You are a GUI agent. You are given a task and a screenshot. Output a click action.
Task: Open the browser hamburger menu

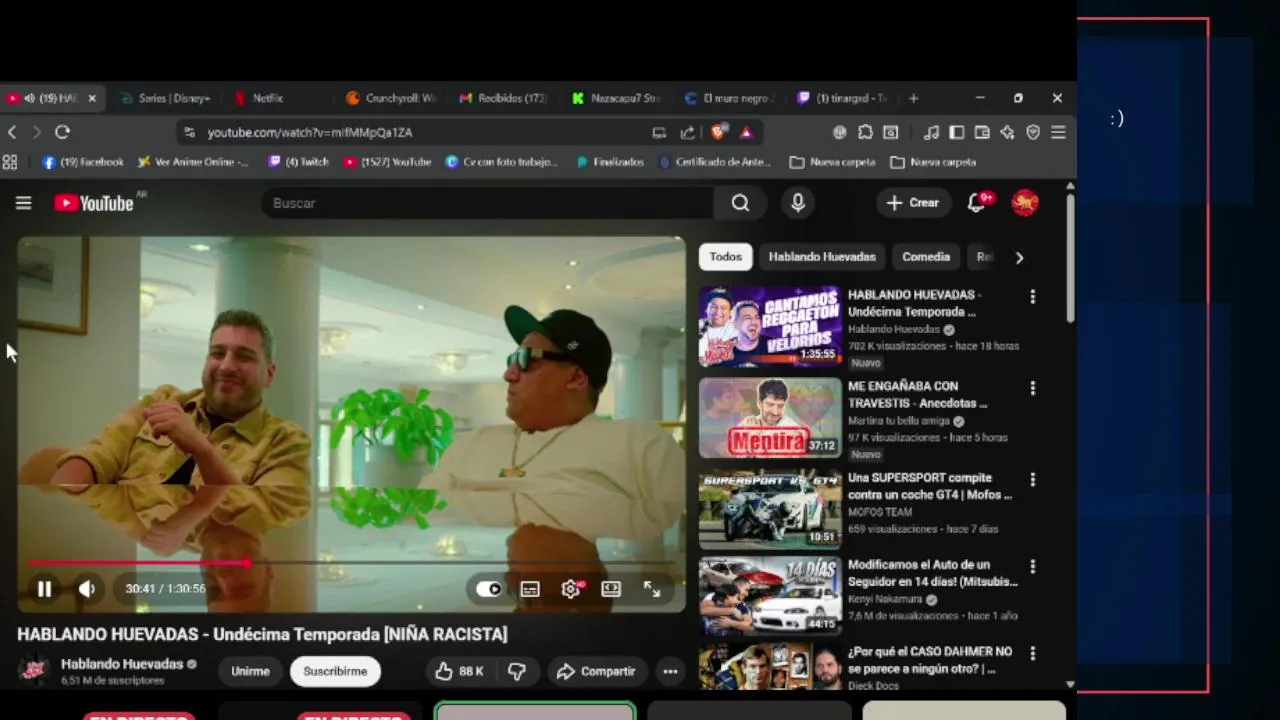[x=1058, y=132]
